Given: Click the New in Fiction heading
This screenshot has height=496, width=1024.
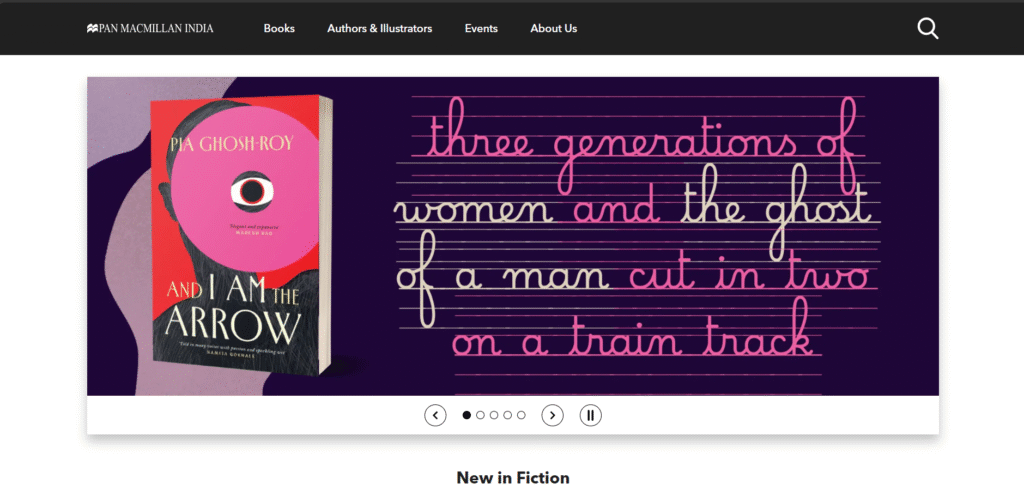Looking at the screenshot, I should (x=513, y=478).
